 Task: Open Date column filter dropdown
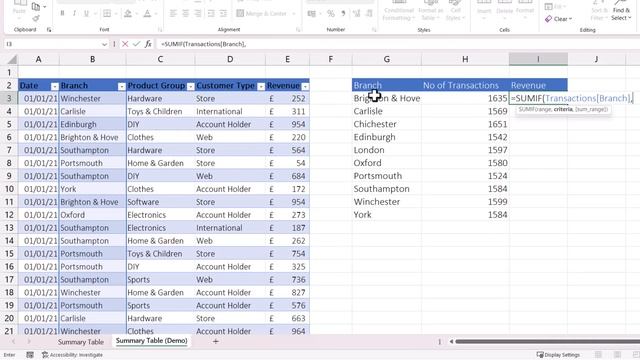[54, 86]
